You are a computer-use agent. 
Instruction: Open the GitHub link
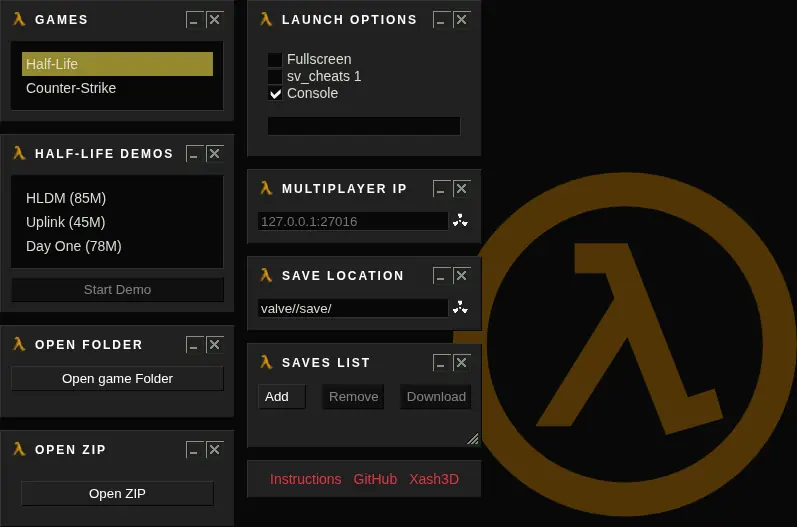(x=375, y=479)
